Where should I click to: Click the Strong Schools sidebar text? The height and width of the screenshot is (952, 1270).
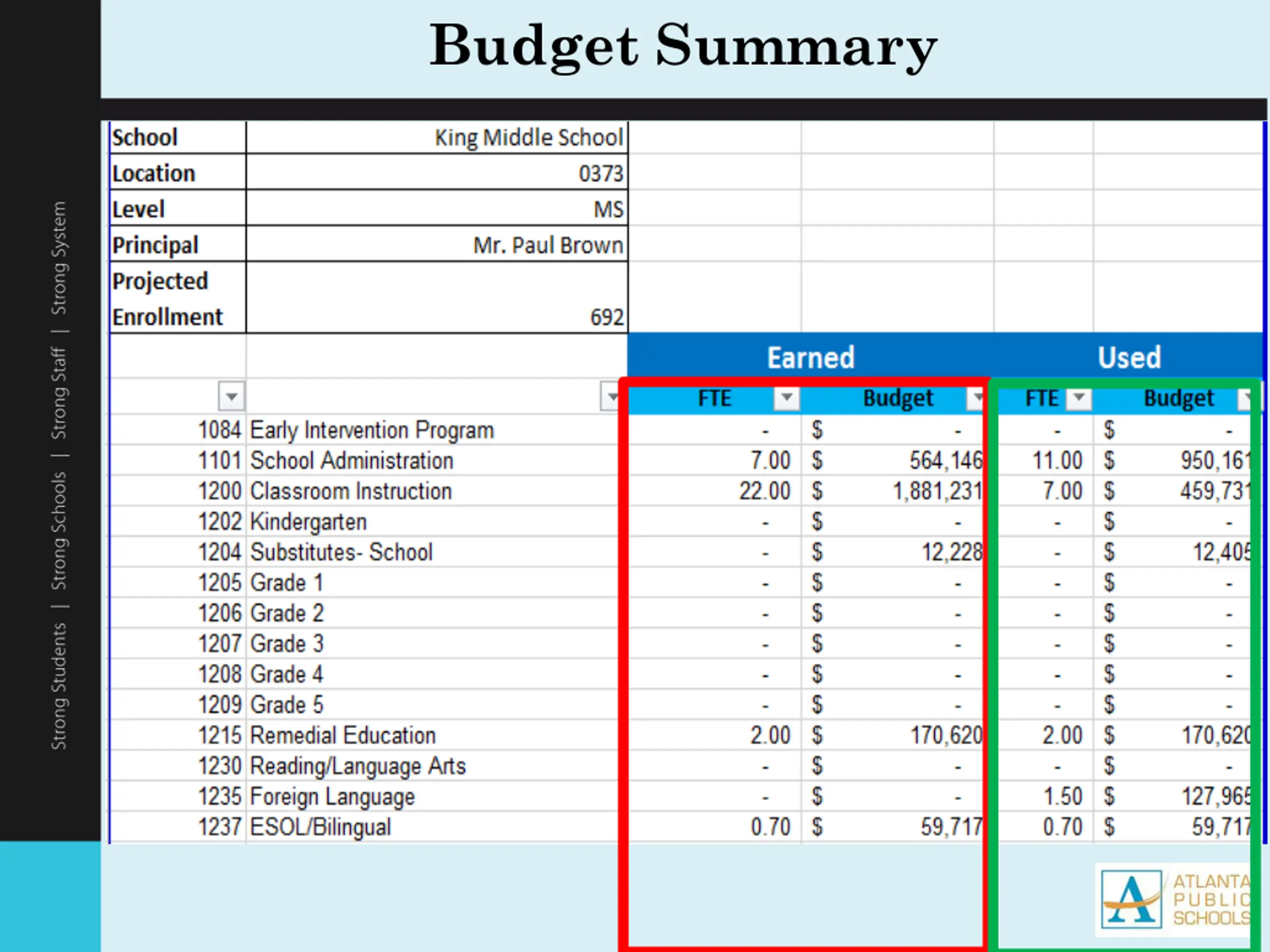point(59,531)
